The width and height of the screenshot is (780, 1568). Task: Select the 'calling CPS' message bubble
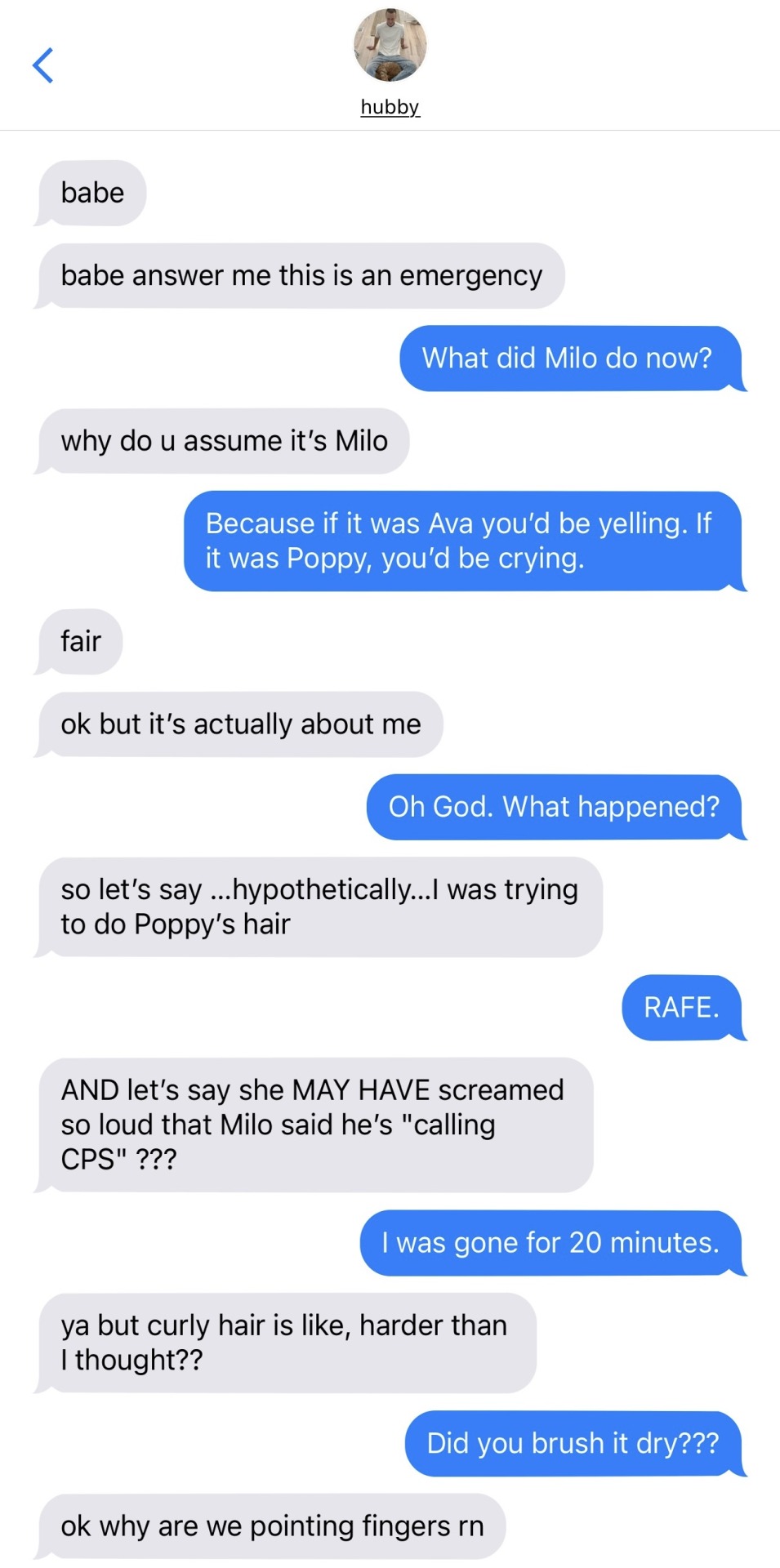click(314, 1125)
